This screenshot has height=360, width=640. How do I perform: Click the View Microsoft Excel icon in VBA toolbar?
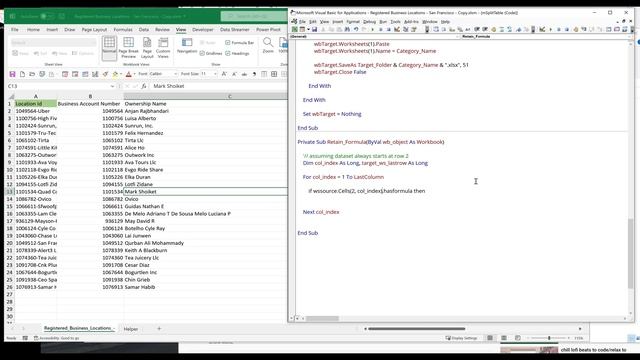point(294,29)
